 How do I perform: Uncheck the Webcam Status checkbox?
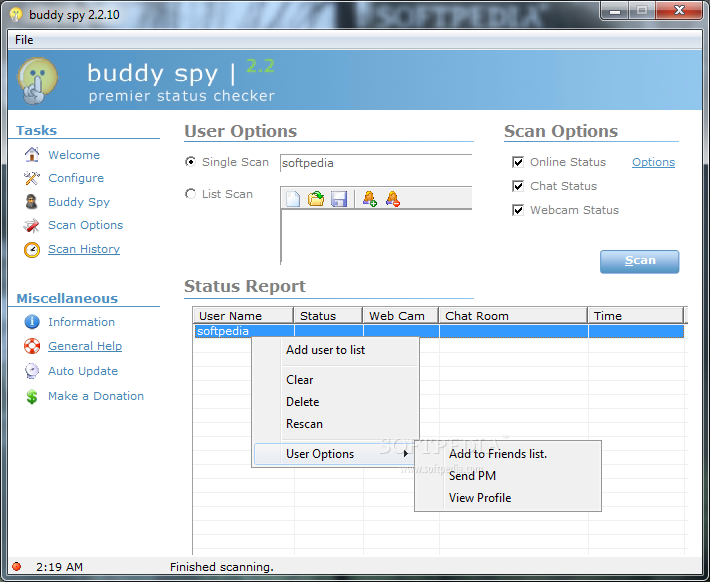coord(518,210)
